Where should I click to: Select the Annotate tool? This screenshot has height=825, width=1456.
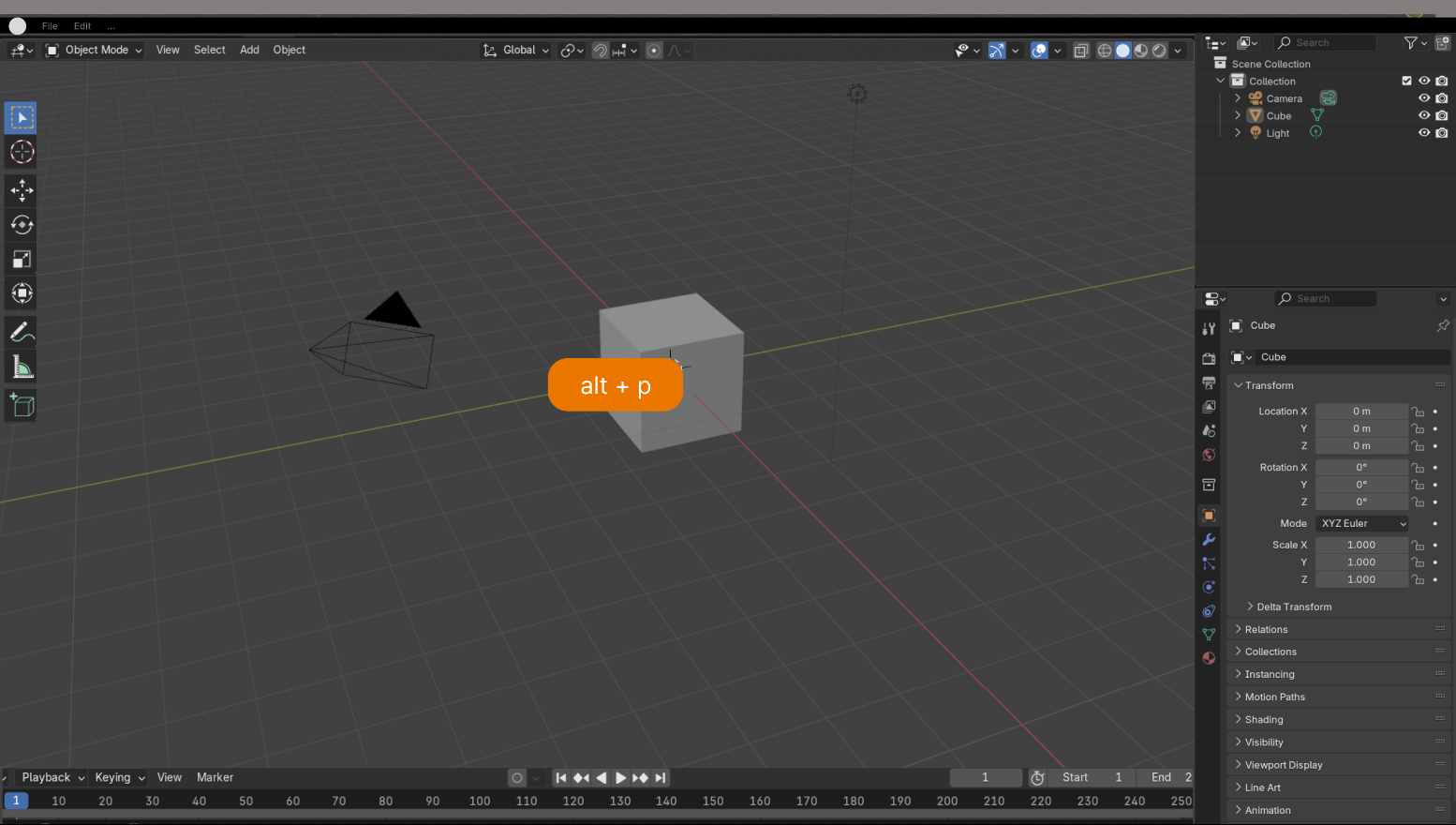tap(21, 330)
